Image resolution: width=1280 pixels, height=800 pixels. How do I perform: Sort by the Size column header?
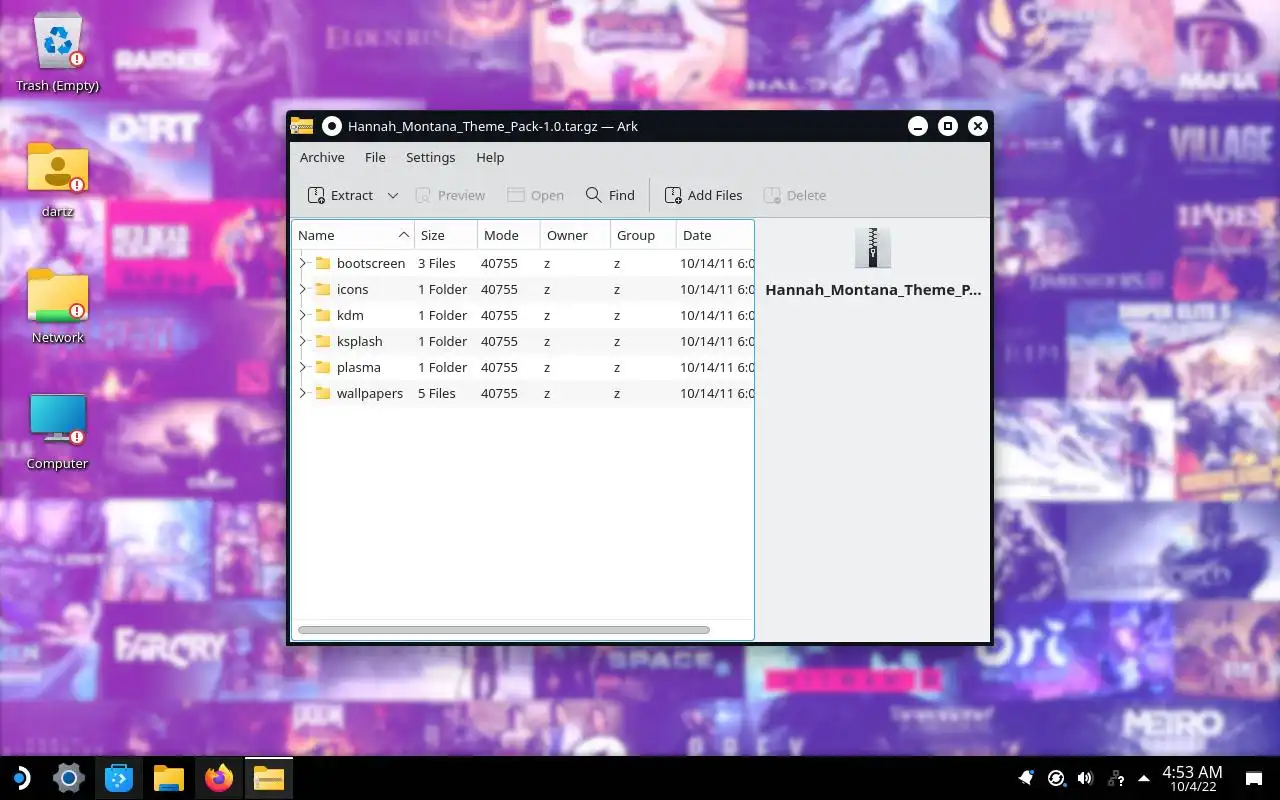pos(446,235)
